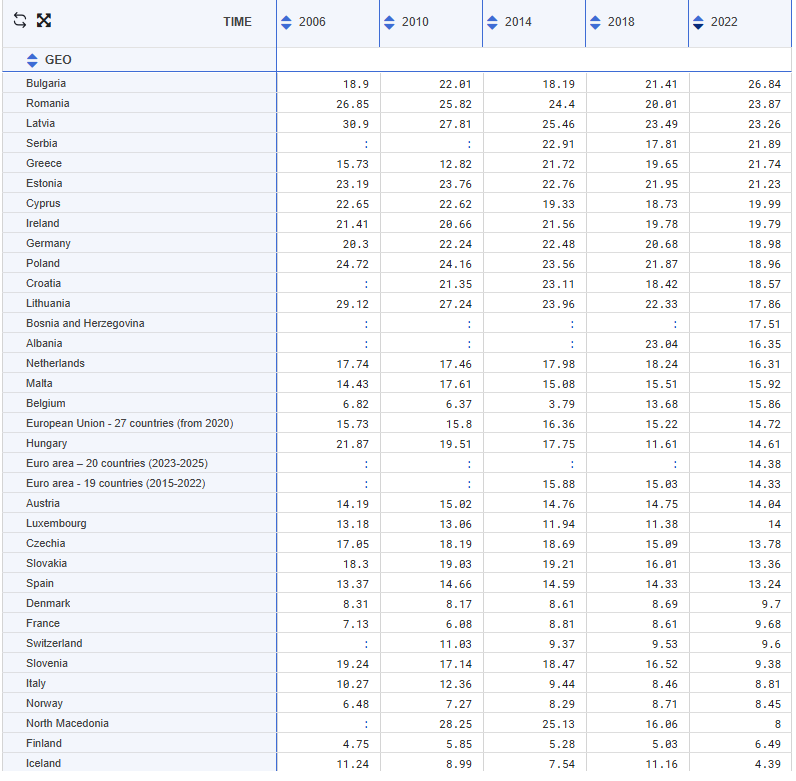The image size is (796, 781).
Task: Sort the GEO column using its arrows
Action: [x=32, y=60]
